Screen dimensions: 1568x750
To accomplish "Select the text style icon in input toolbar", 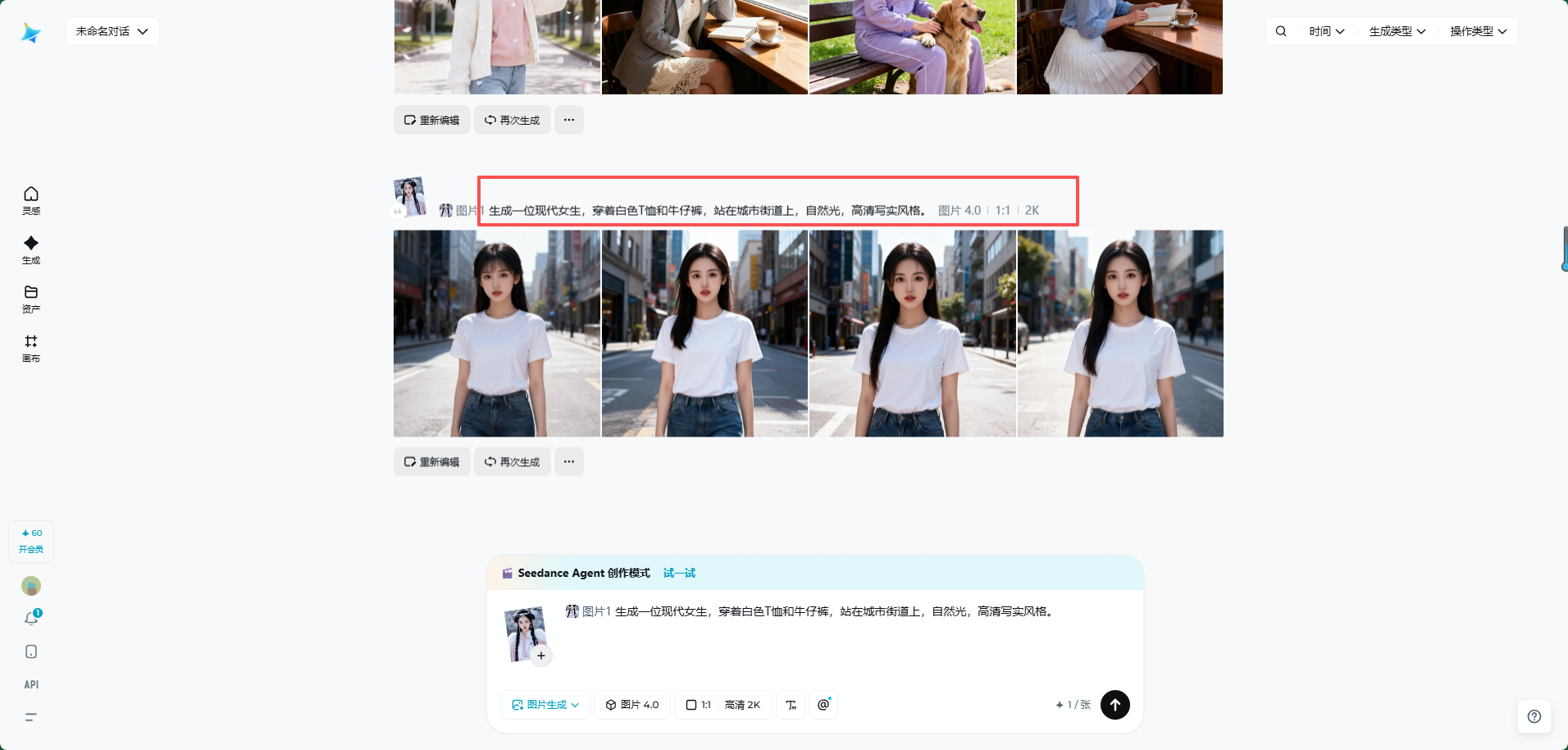I will 790,704.
